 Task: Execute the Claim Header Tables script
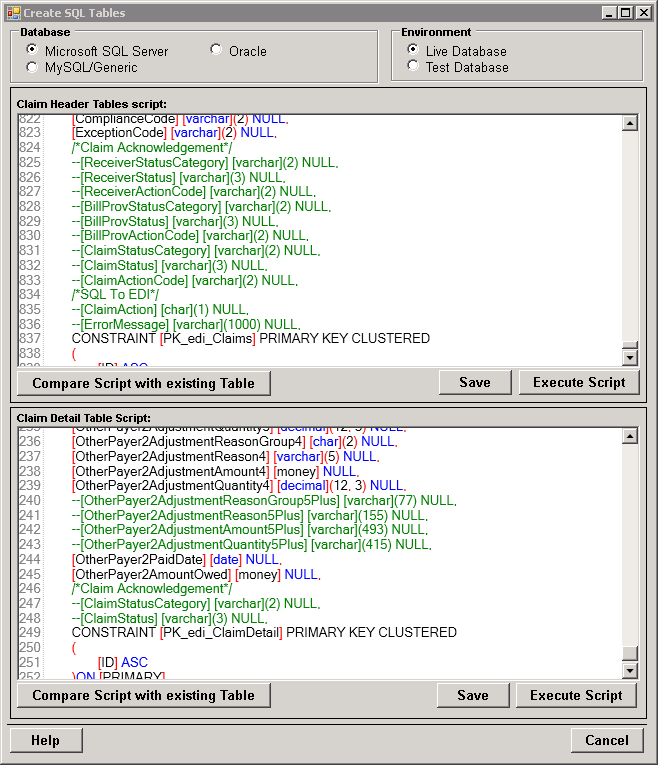(x=579, y=382)
